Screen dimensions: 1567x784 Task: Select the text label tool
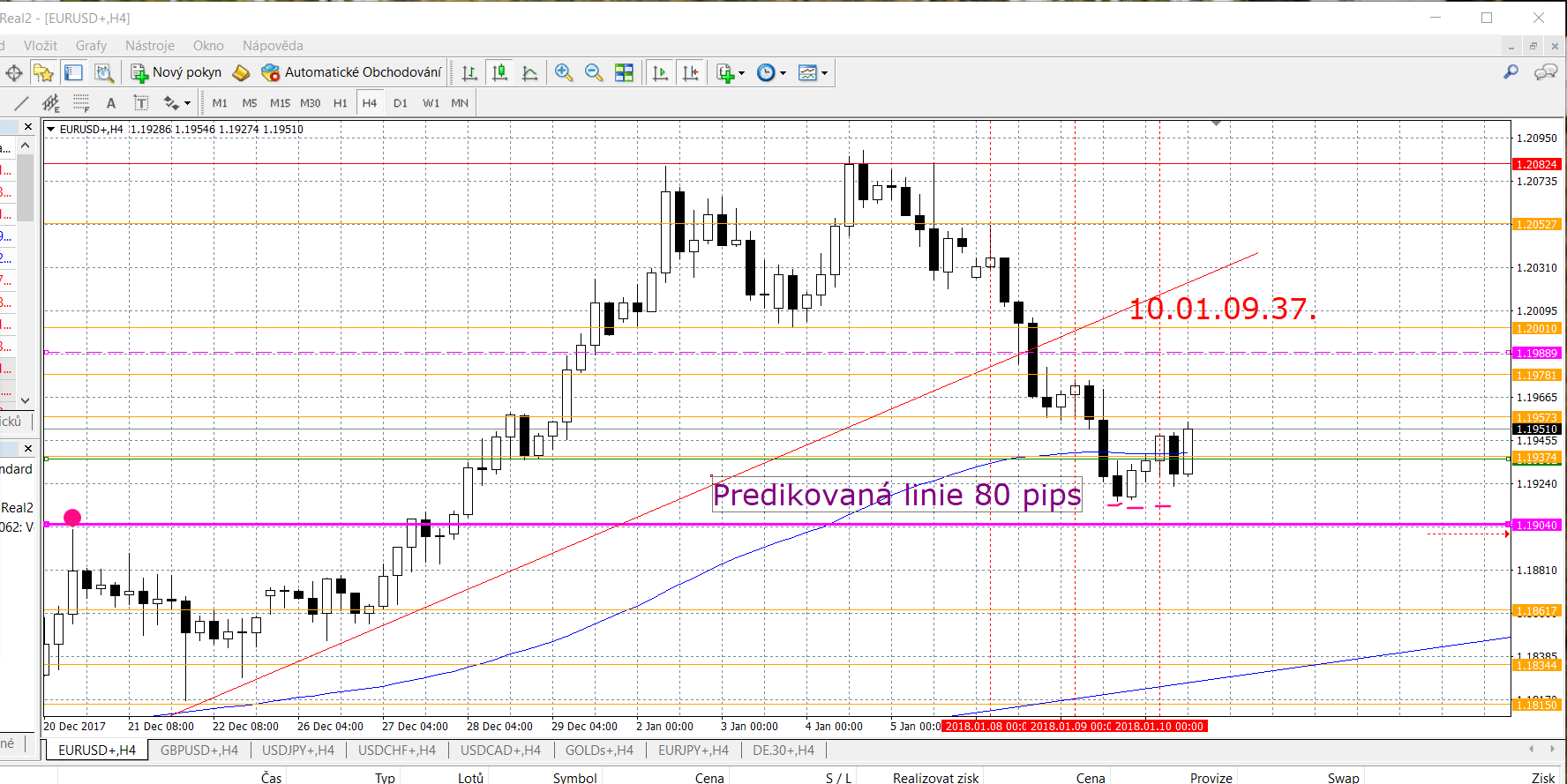coord(141,103)
